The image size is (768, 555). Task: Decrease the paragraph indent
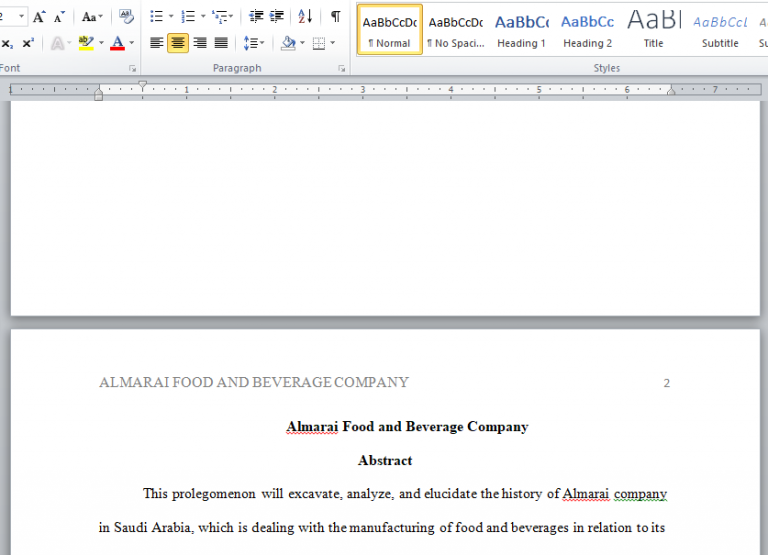[x=256, y=17]
